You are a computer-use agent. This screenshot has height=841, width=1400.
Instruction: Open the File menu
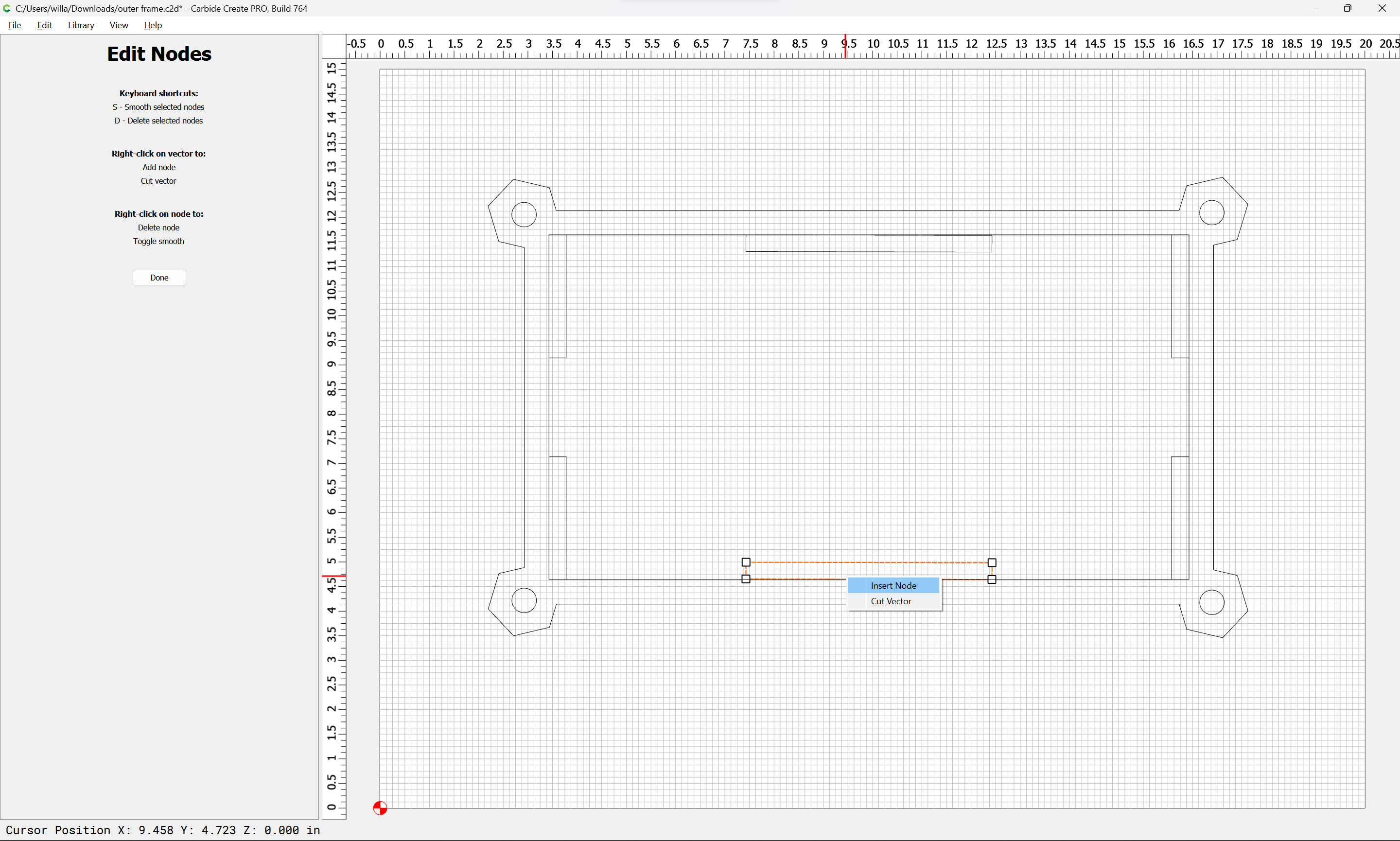[14, 25]
